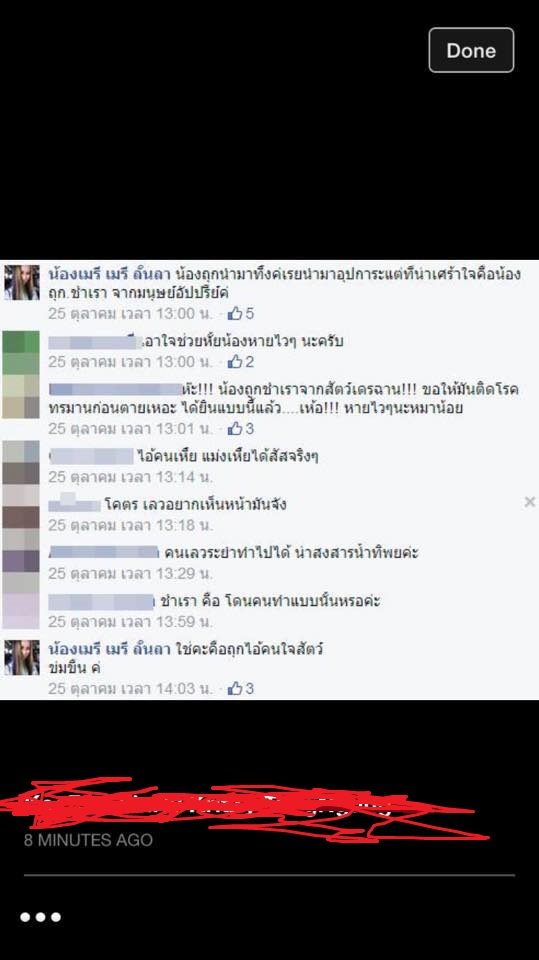Open น้องเมรี avatar on the 14:03 reply
The width and height of the screenshot is (539, 960).
pyautogui.click(x=21, y=657)
